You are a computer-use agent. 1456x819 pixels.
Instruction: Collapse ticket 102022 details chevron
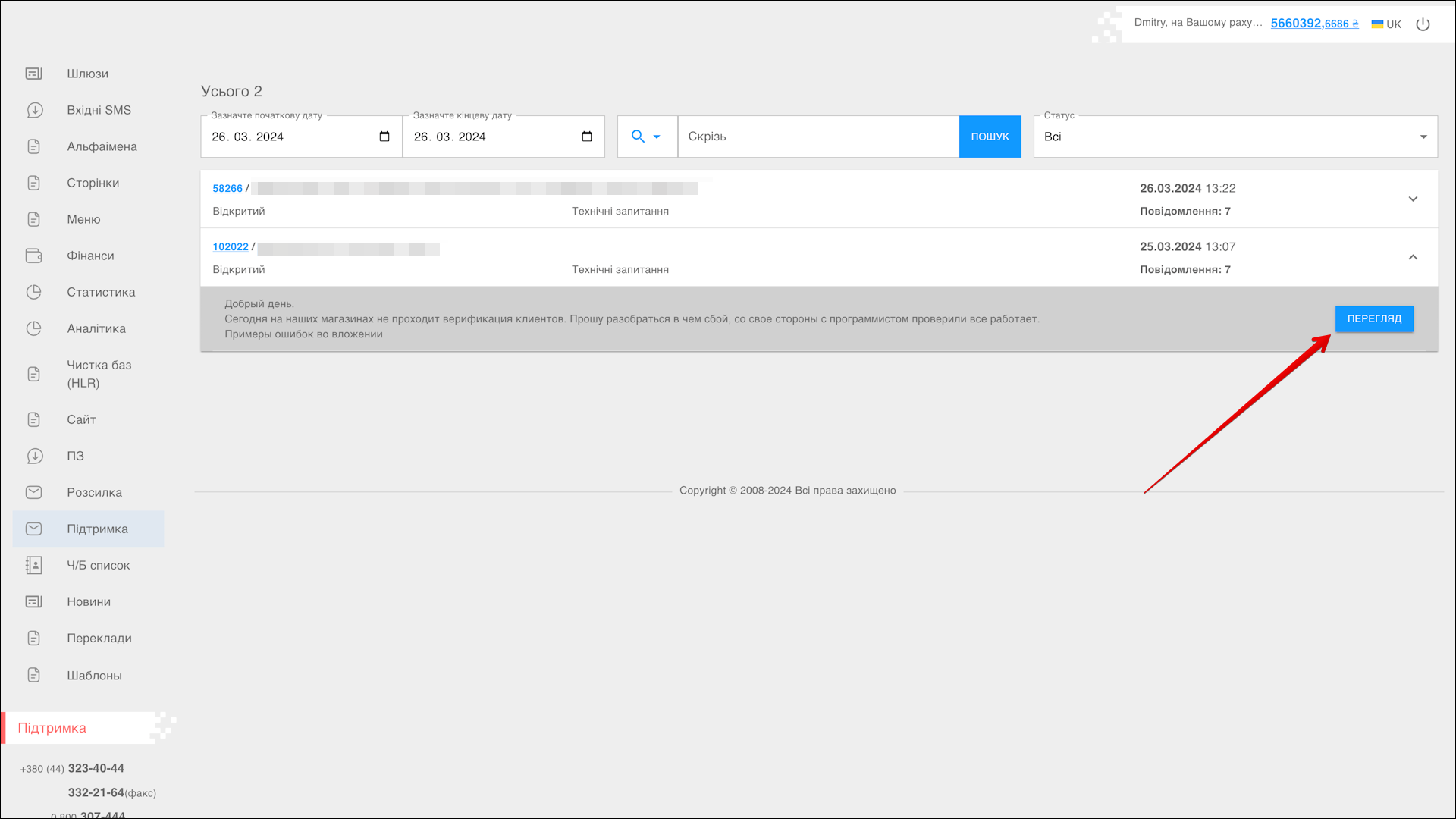coord(1413,257)
